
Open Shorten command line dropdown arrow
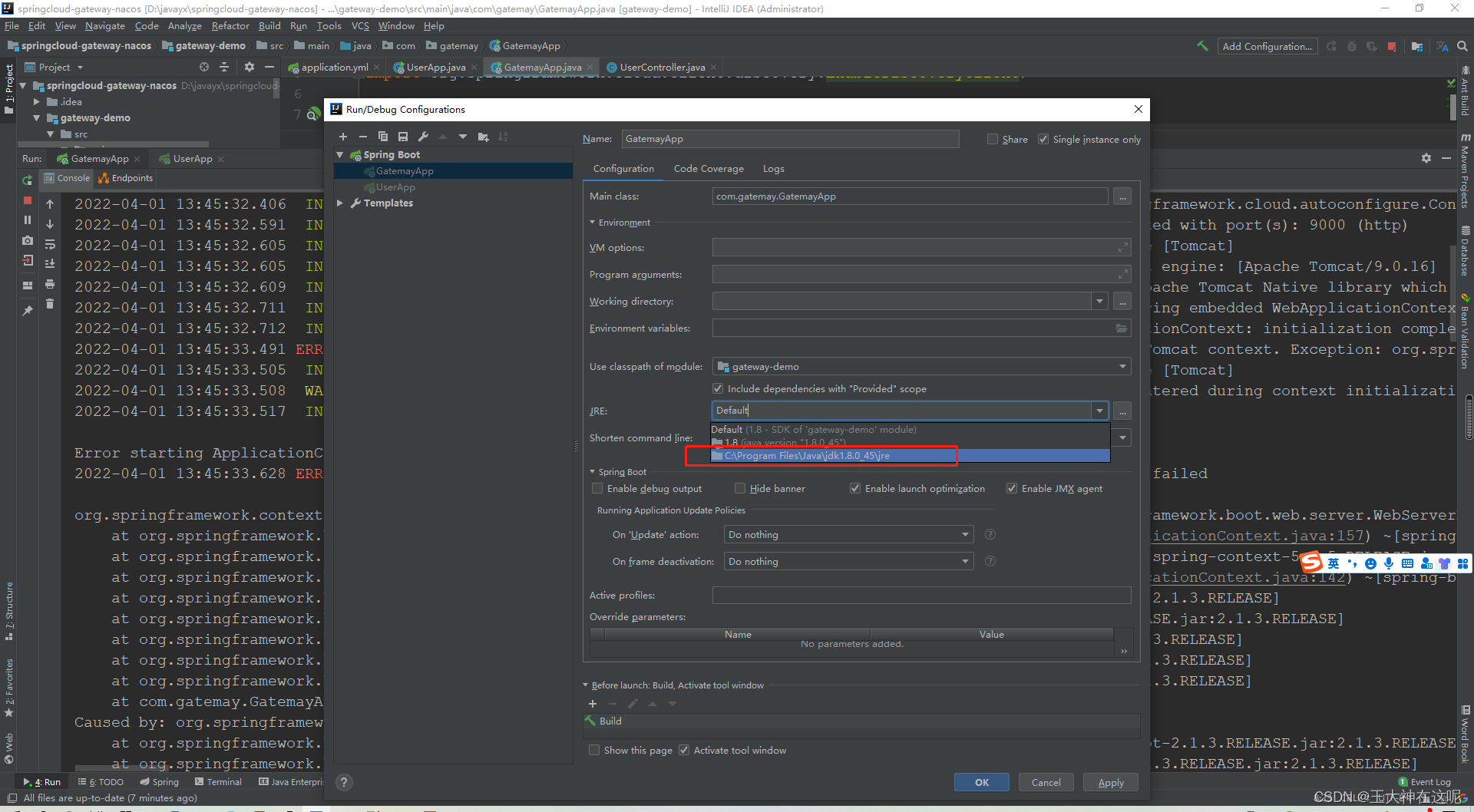click(x=1122, y=438)
